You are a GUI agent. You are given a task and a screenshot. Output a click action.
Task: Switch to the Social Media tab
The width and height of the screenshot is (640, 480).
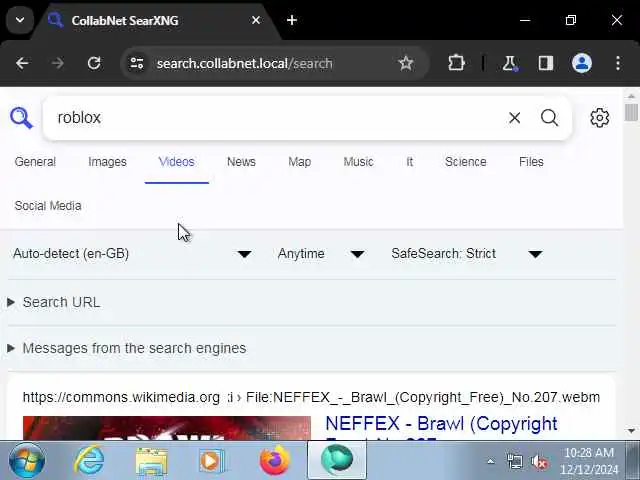pyautogui.click(x=48, y=206)
